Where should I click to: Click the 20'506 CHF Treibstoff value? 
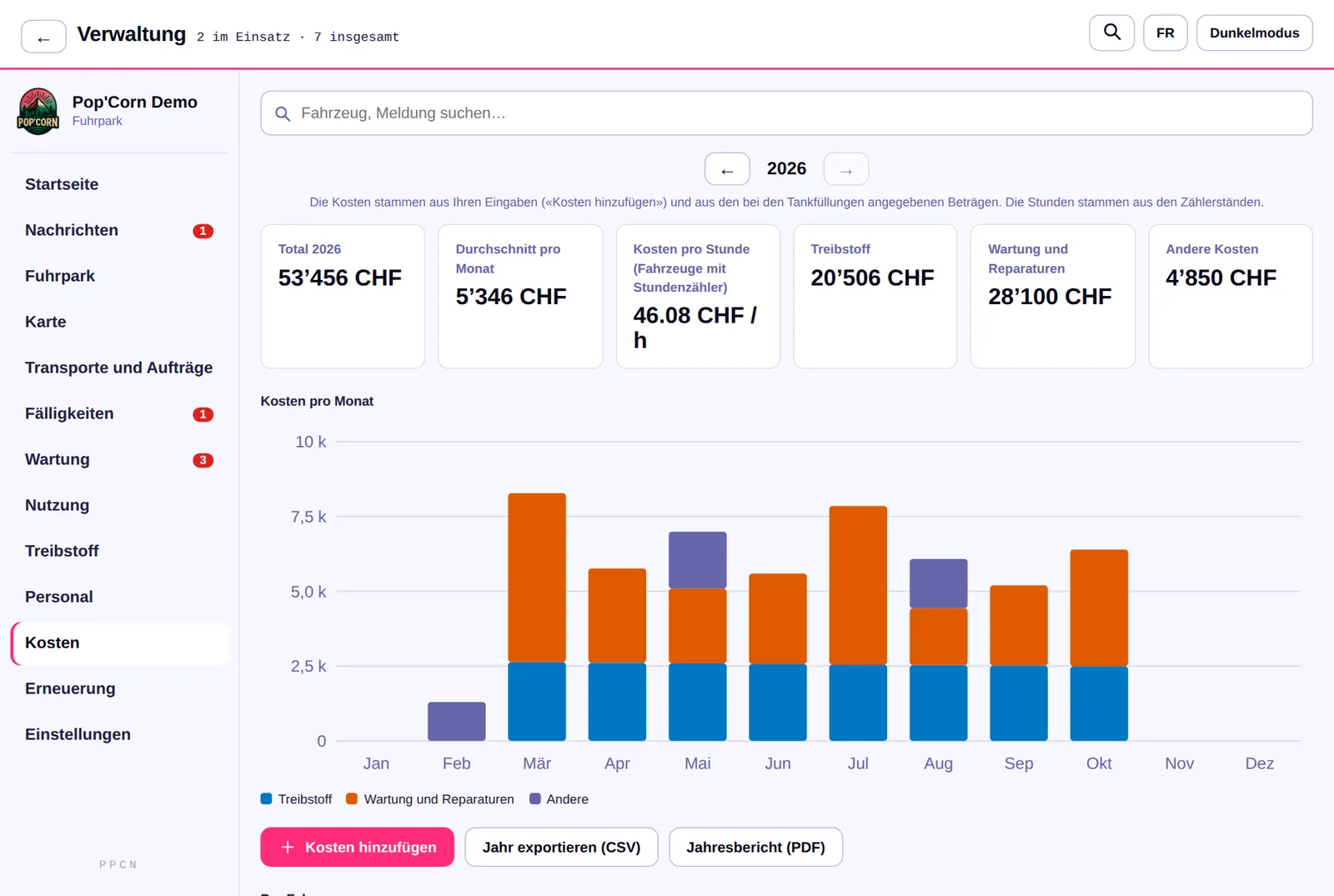tap(872, 278)
